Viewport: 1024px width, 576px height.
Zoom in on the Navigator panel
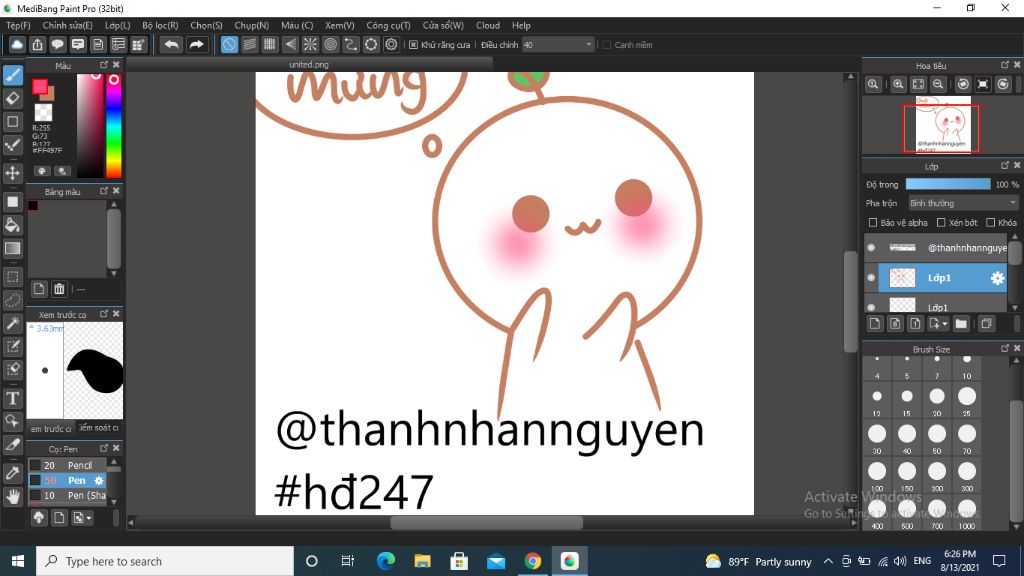(898, 84)
